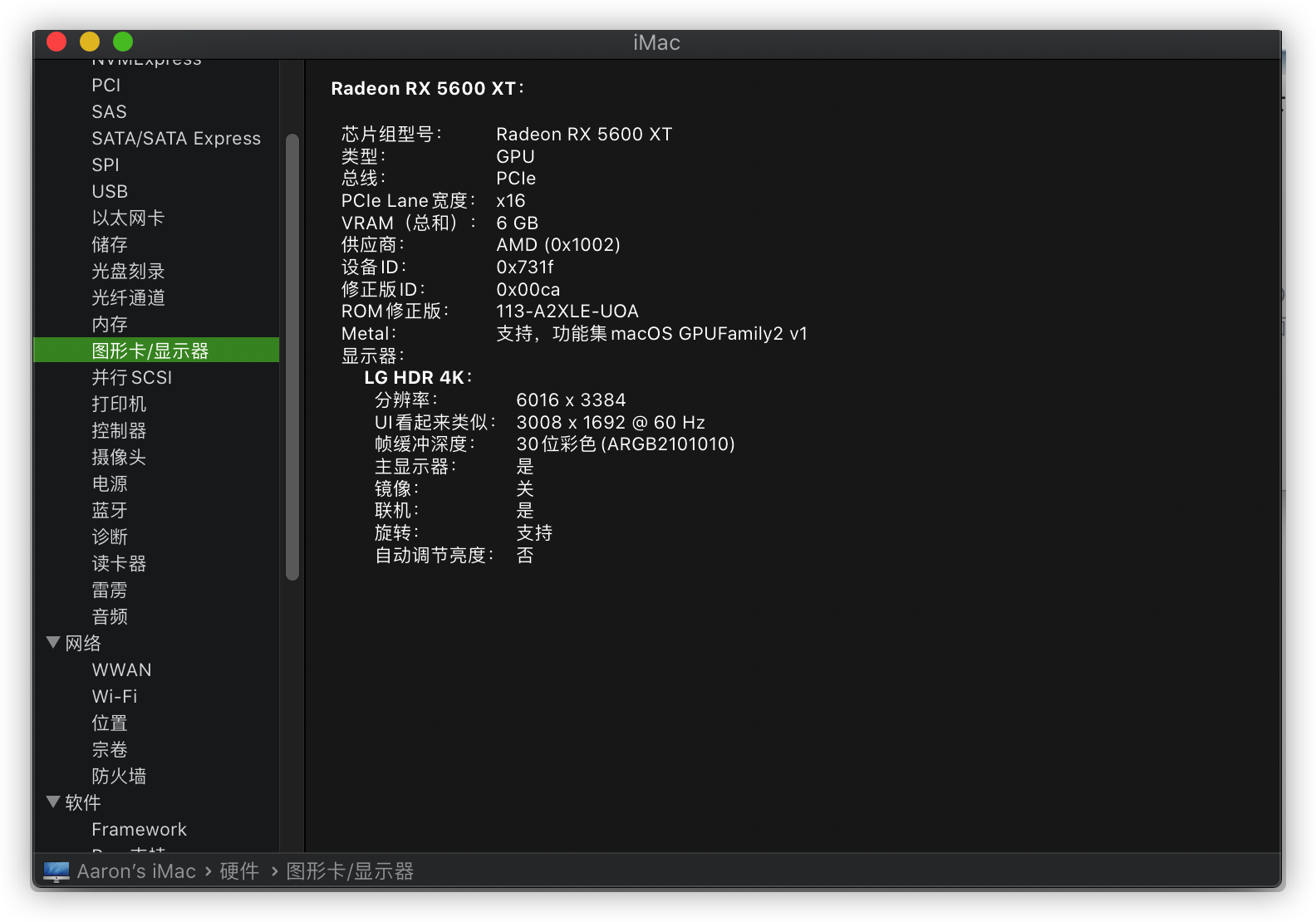Open the 打印机 sidebar entry
Viewport: 1316px width, 922px height.
(x=119, y=404)
